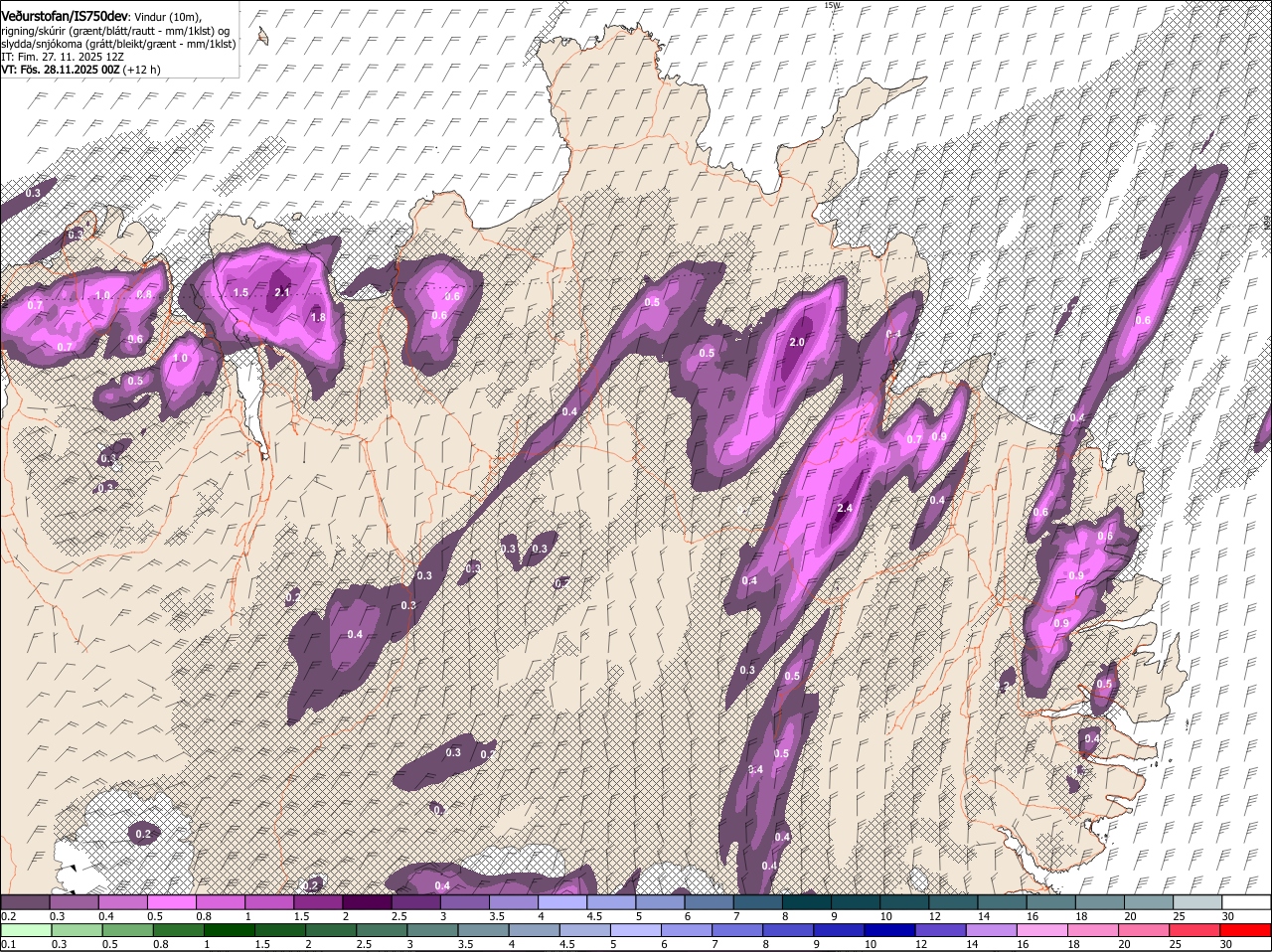This screenshot has height=952, width=1272.
Task: Select the 2.1 snowfall value label
Action: tap(281, 292)
